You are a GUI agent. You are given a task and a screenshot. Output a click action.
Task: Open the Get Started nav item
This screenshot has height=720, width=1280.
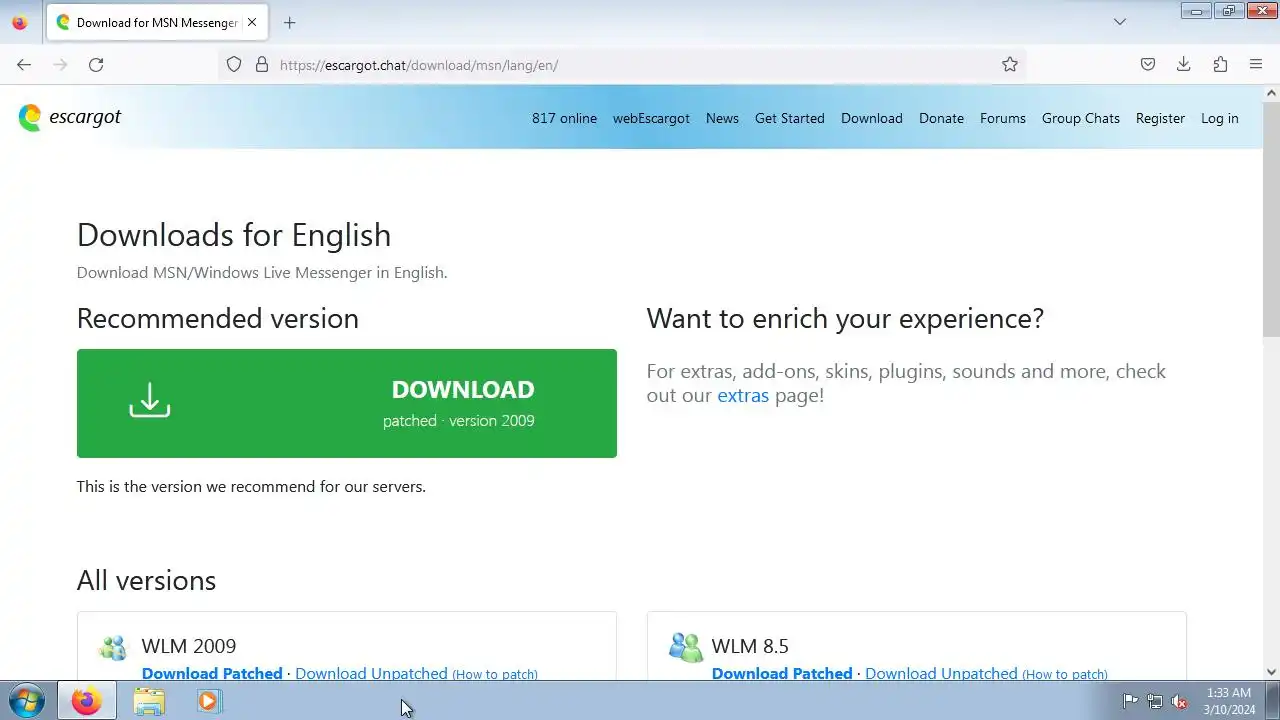790,118
